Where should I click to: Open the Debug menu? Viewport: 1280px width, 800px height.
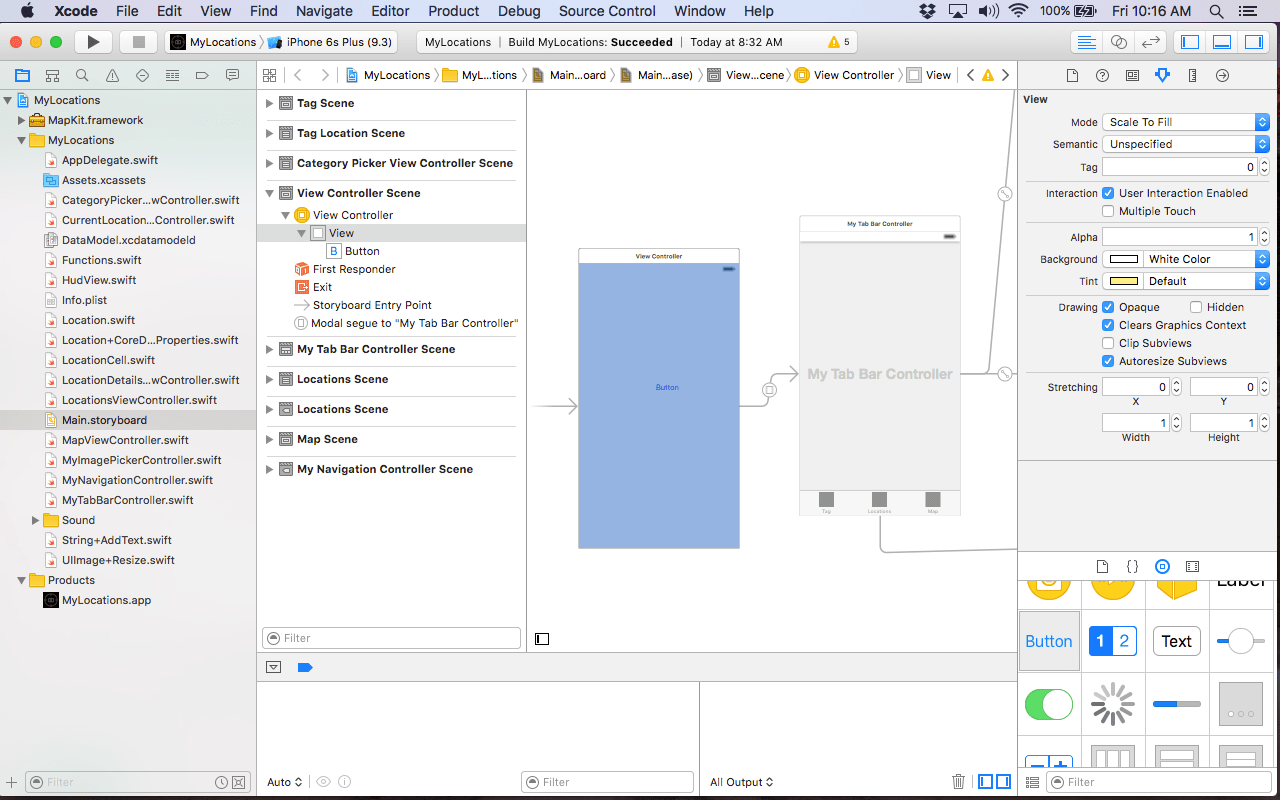point(519,11)
